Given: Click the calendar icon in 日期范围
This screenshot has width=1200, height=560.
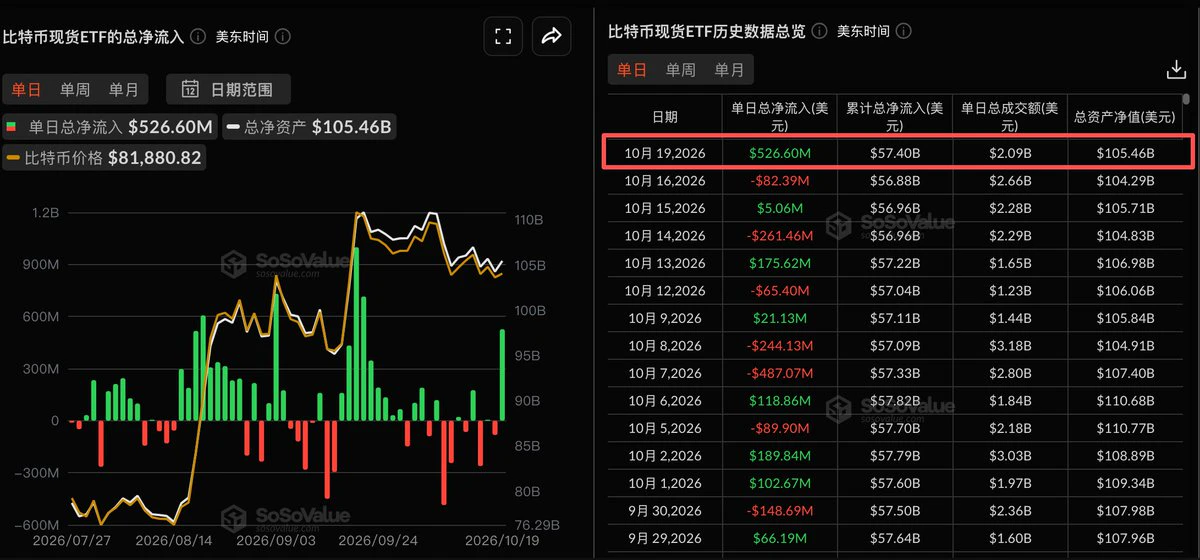Looking at the screenshot, I should click(x=190, y=89).
